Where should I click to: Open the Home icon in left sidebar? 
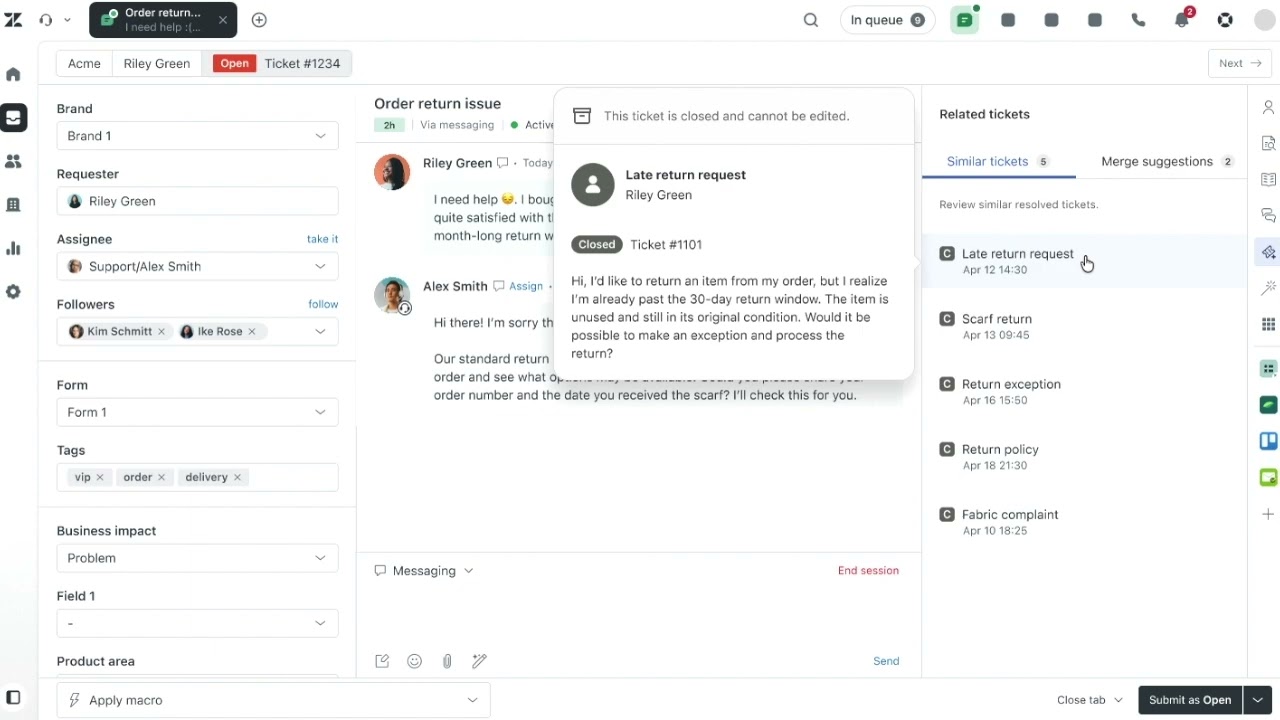coord(13,74)
